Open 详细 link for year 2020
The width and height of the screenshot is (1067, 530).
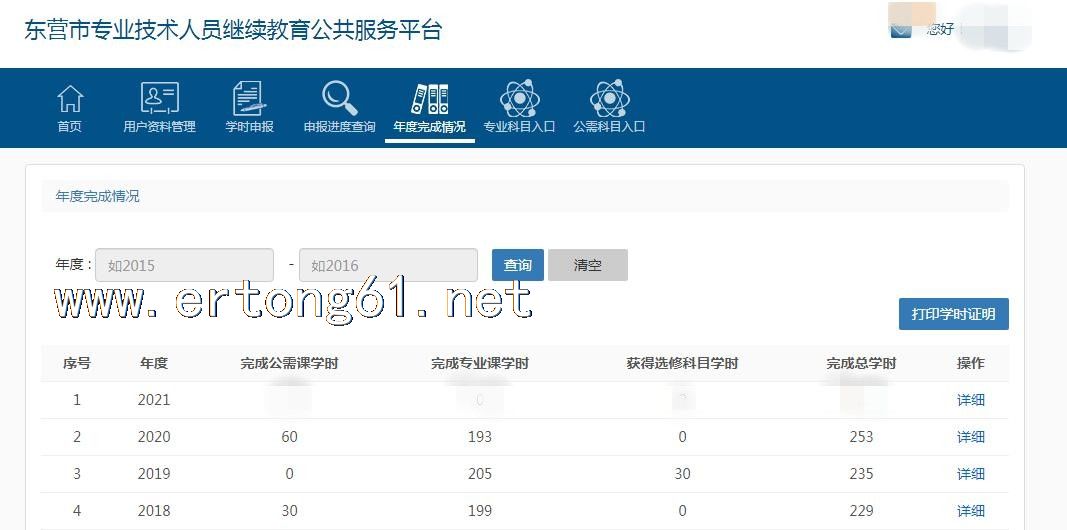coord(970,437)
